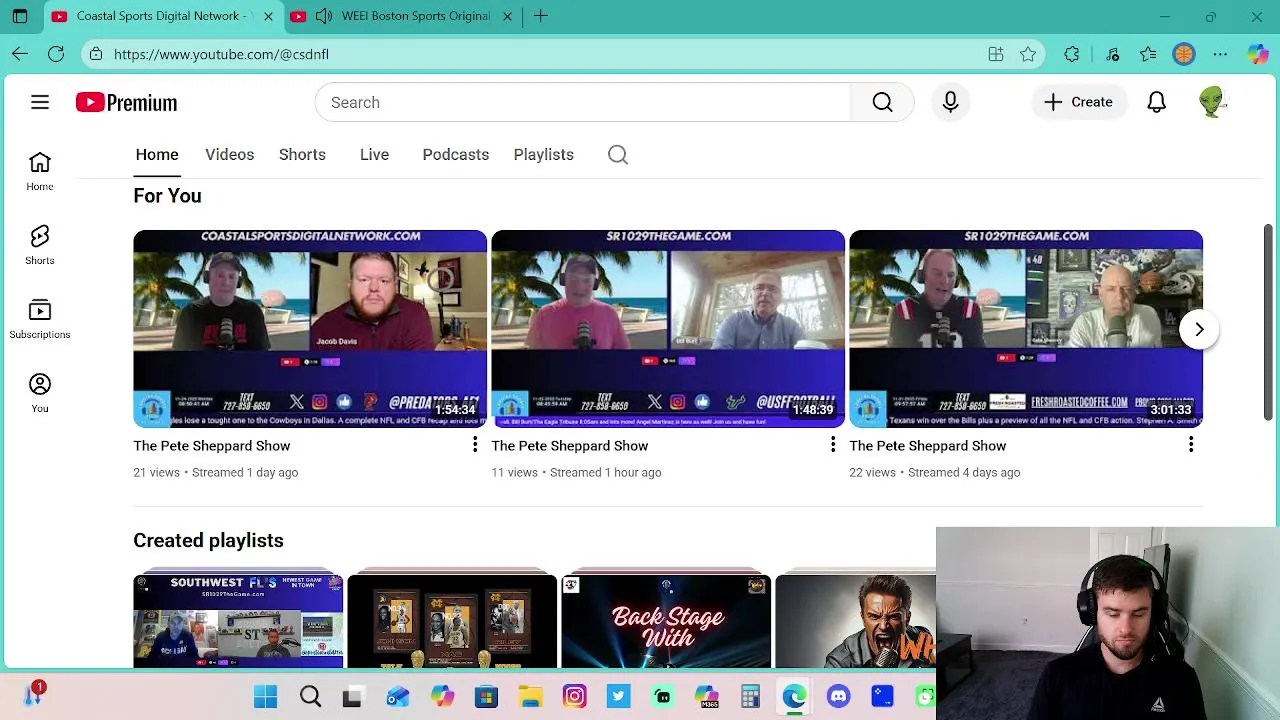Open Pete Sheppard Show title streamed 4 days ago
This screenshot has height=720, width=1280.
[x=928, y=446]
